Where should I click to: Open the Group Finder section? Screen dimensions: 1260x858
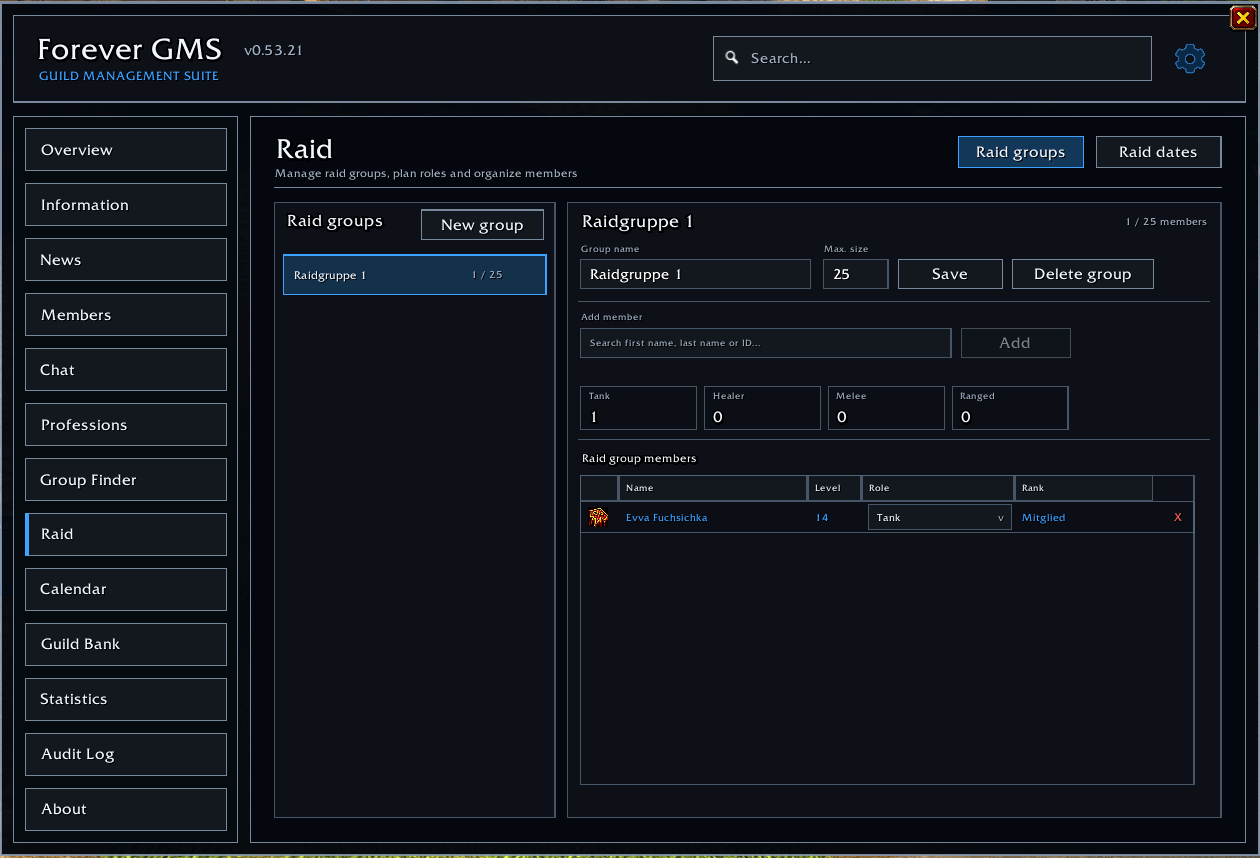tap(126, 480)
